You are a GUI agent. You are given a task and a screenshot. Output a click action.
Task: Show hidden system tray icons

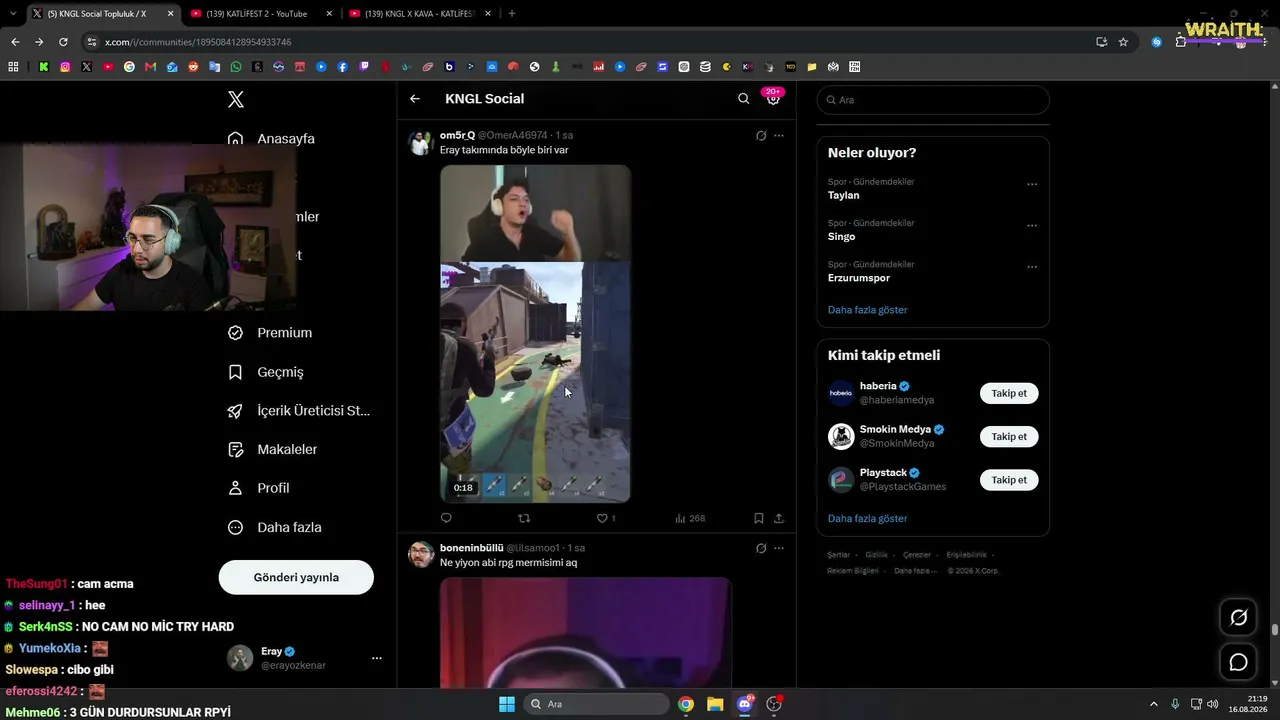point(1153,704)
